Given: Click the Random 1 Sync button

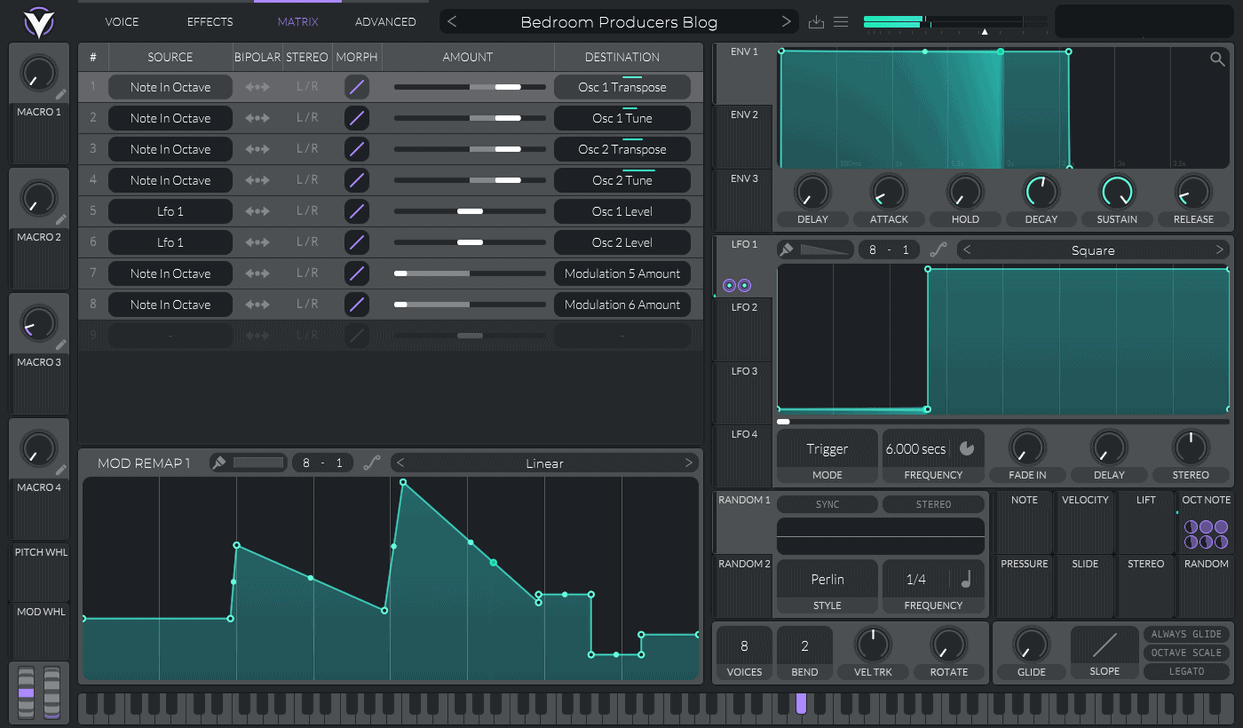Looking at the screenshot, I should coord(827,504).
